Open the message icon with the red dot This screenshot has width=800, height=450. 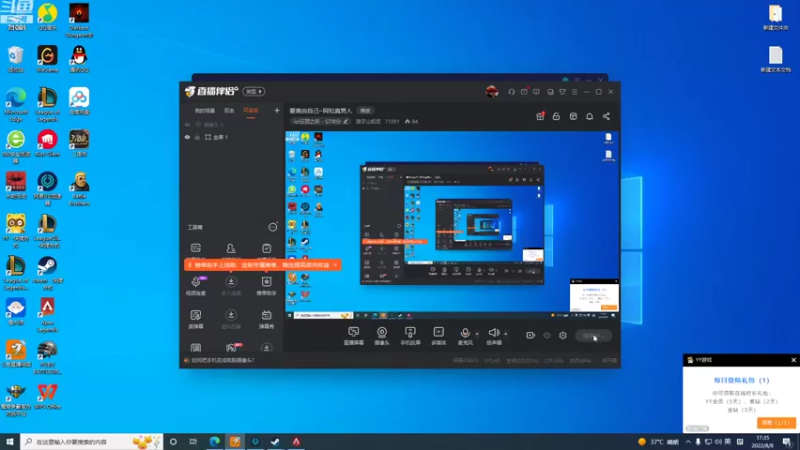click(x=524, y=92)
